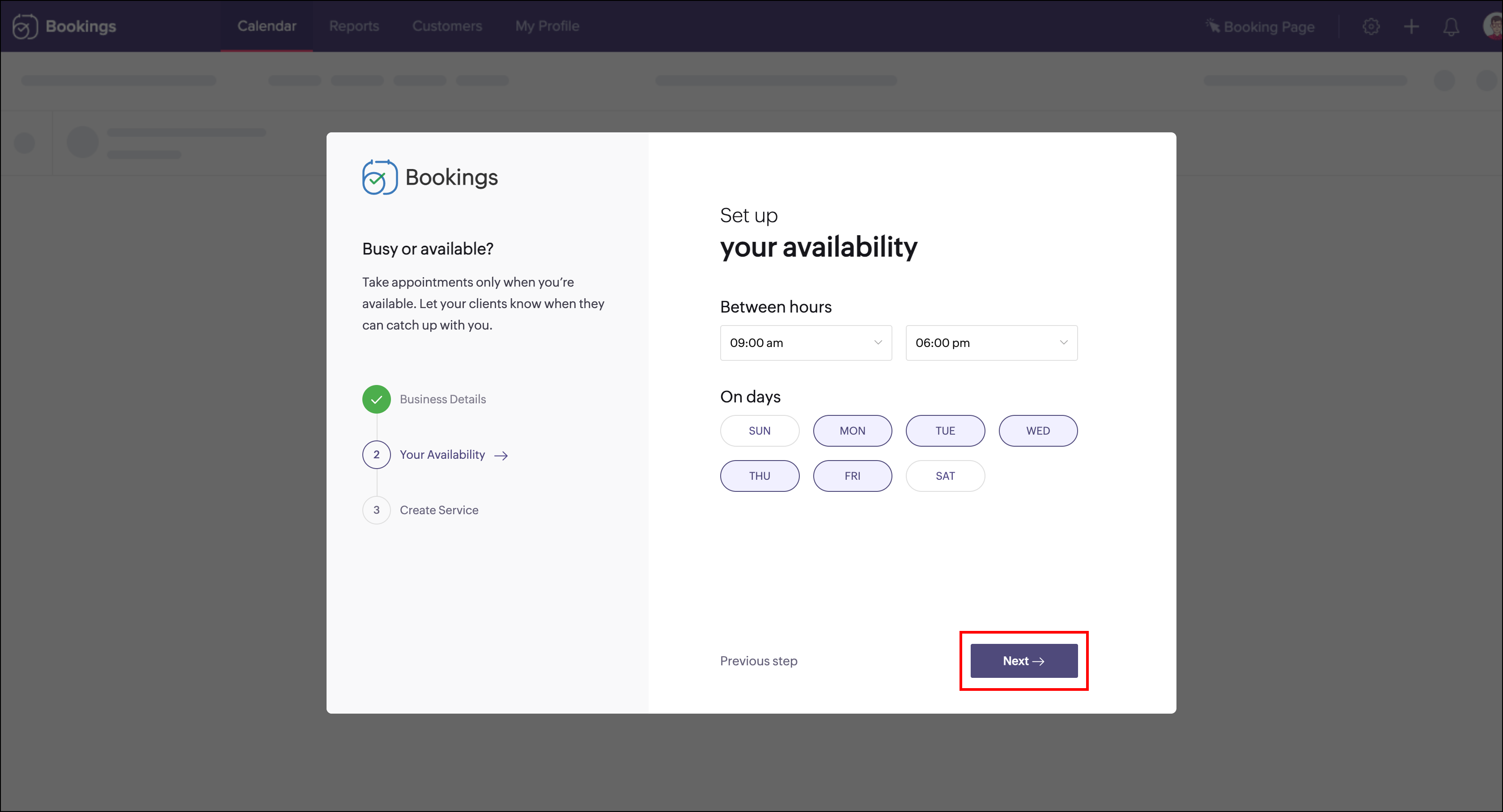Click the user avatar in the header
The width and height of the screenshot is (1503, 812).
click(x=1494, y=25)
